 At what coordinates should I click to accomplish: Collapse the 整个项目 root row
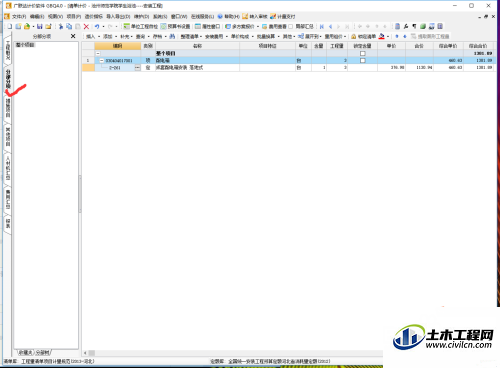point(98,53)
